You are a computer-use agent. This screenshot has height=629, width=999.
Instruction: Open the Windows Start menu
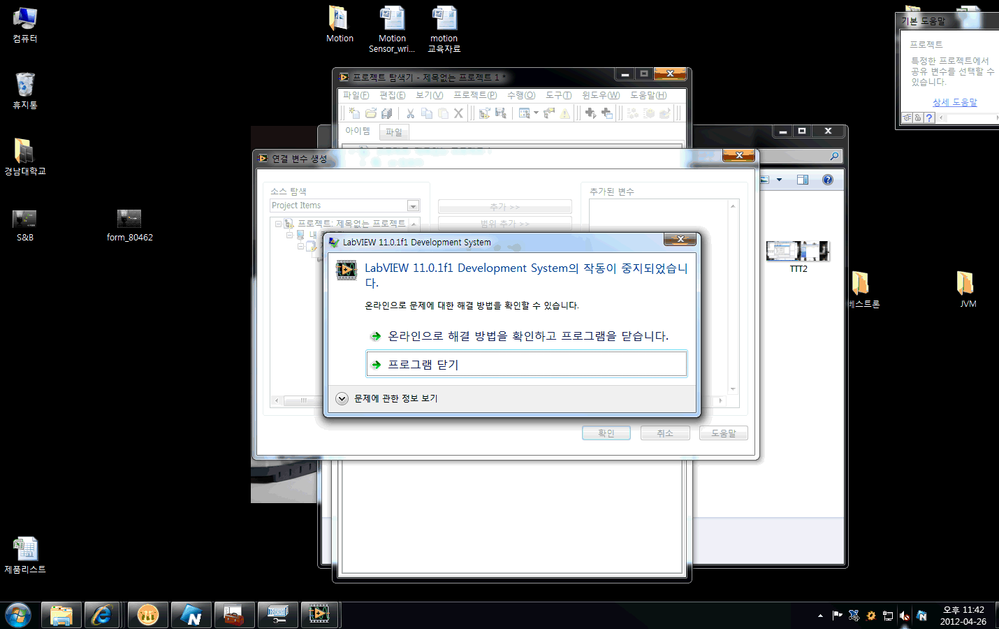(17, 616)
